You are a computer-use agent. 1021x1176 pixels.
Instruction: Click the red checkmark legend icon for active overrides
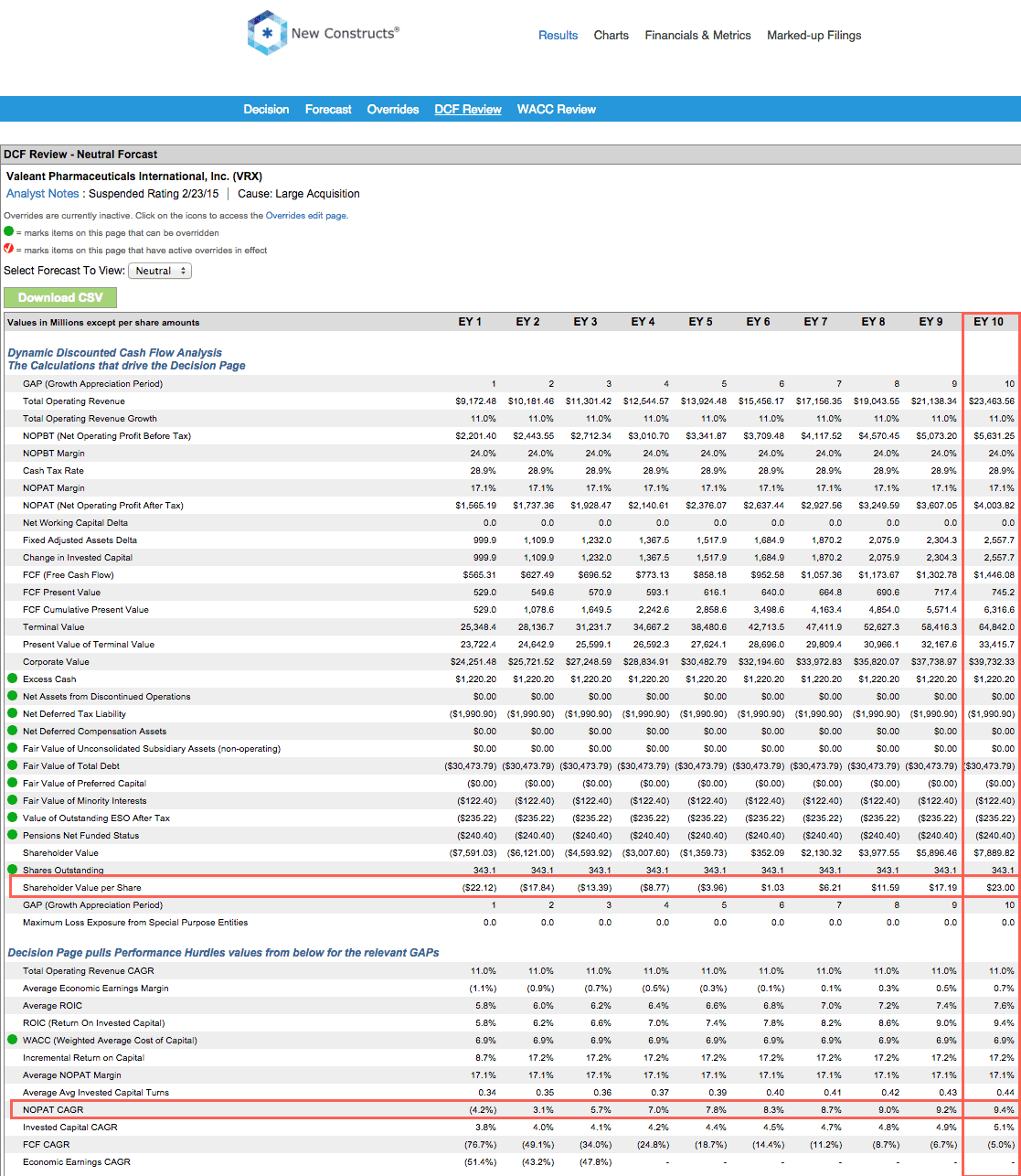[x=9, y=250]
